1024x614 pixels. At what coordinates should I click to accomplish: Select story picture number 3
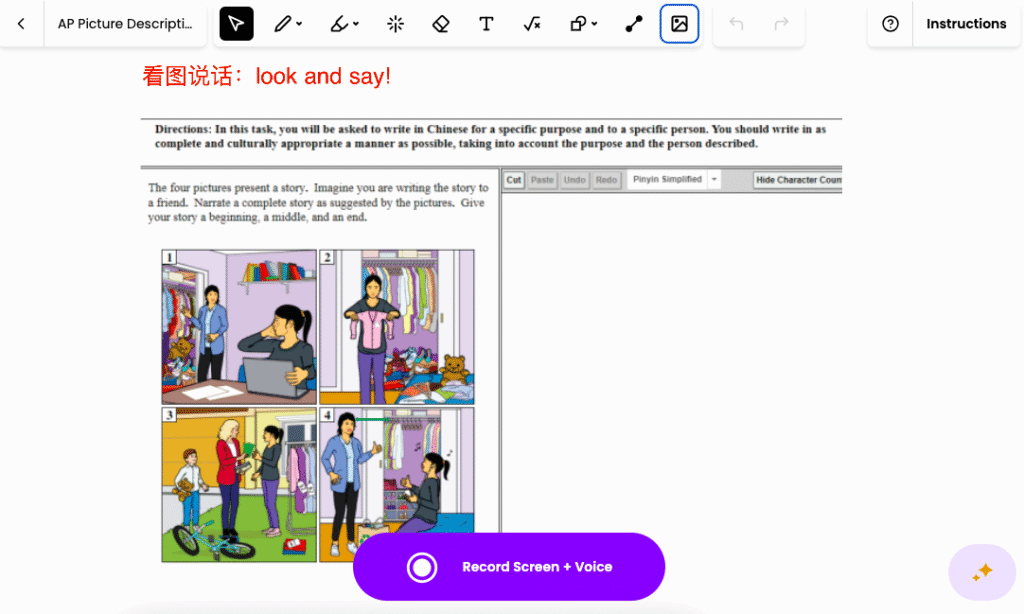point(239,485)
